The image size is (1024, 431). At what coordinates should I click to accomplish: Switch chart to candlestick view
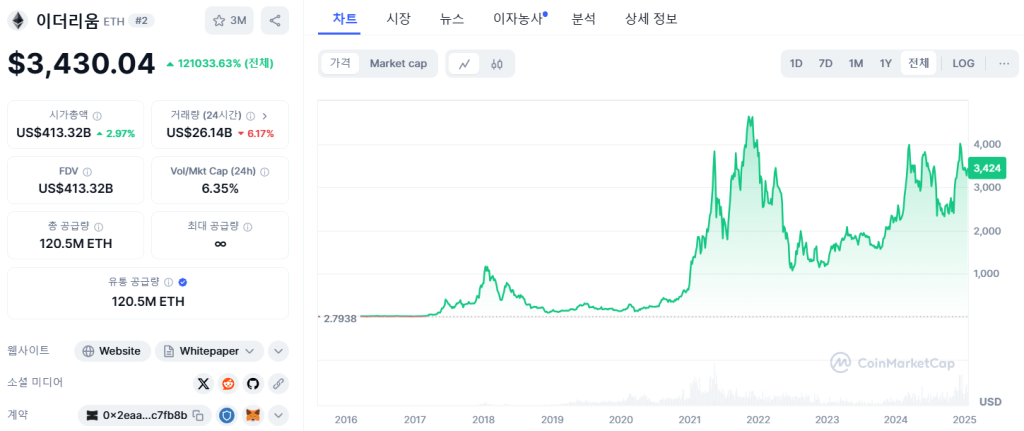(496, 64)
